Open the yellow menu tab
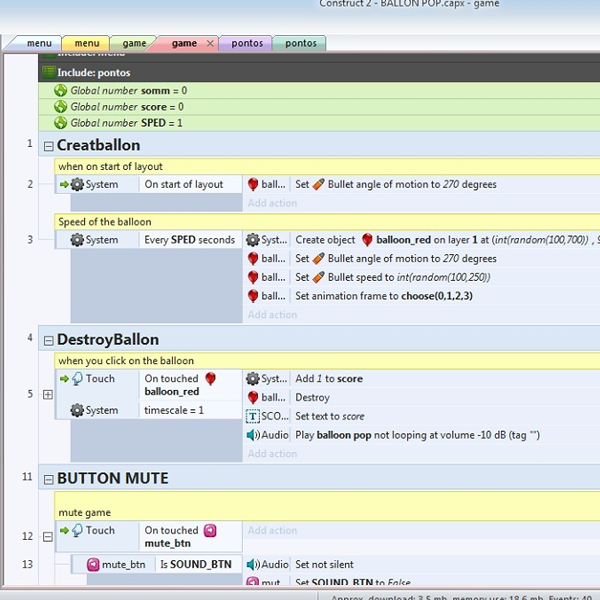 (x=87, y=43)
